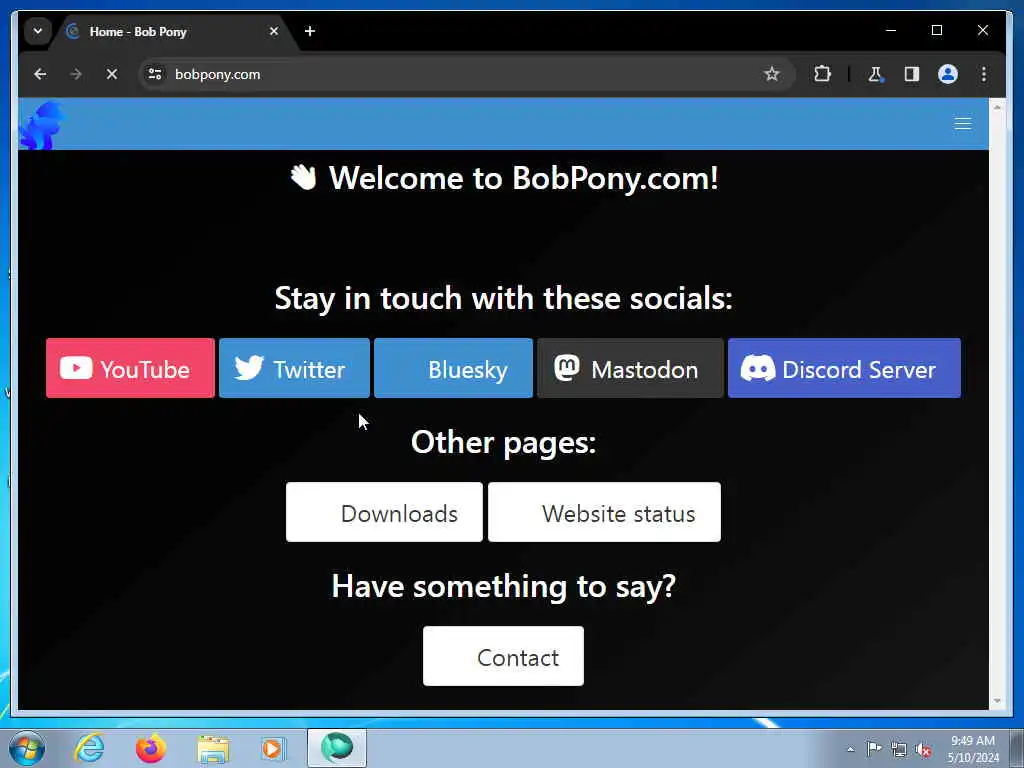Open the YouTube social button
The width and height of the screenshot is (1024, 768).
point(130,368)
